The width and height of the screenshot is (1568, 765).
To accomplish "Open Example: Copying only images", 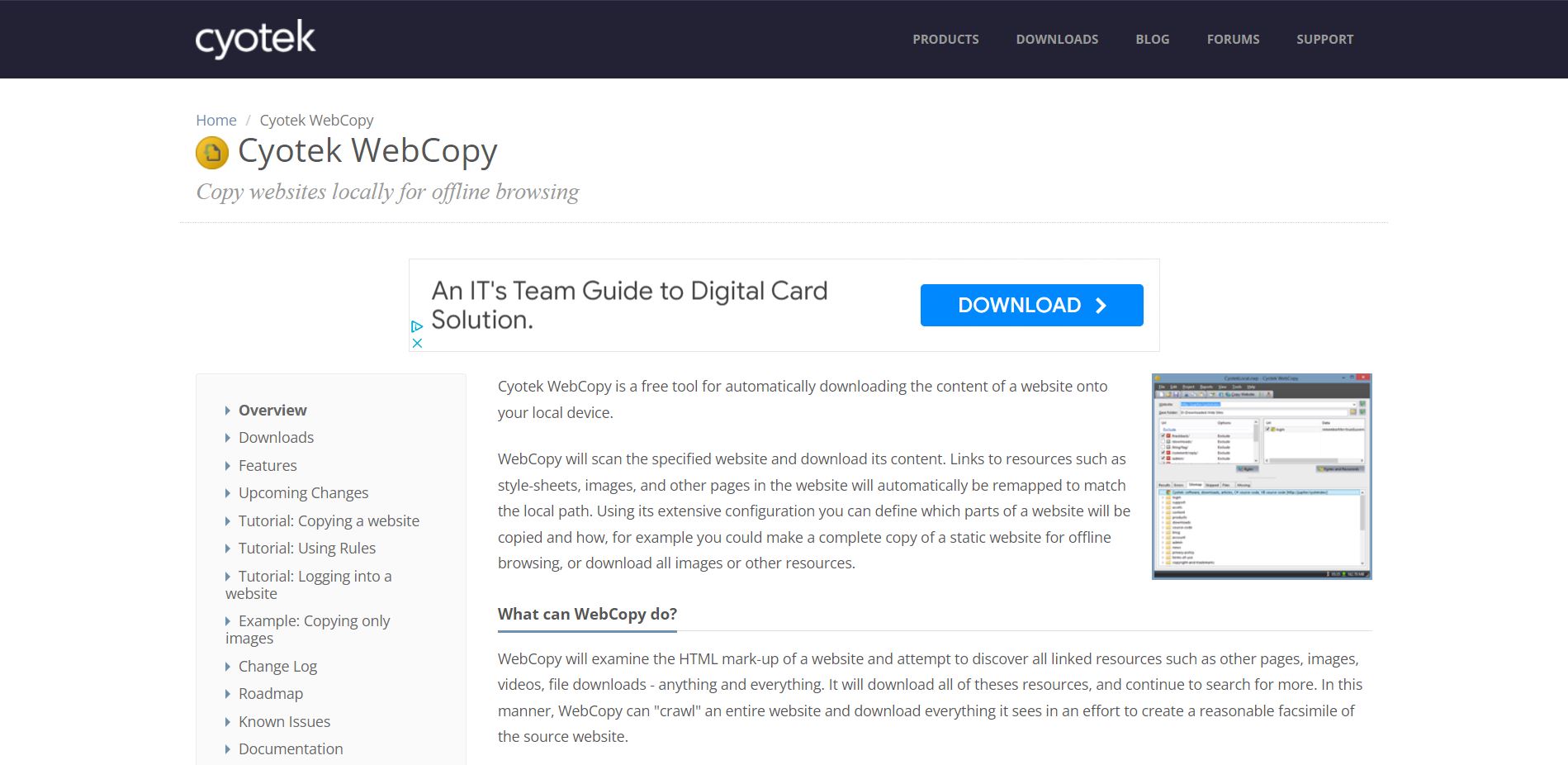I will click(x=307, y=629).
